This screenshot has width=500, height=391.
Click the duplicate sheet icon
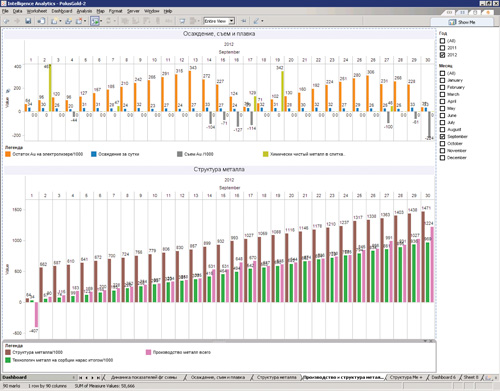pos(68,21)
